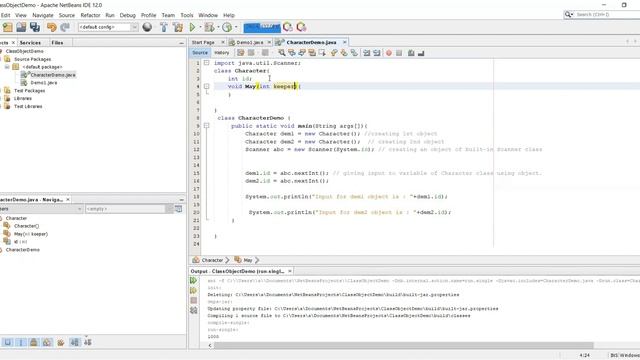Click the Clean and Build icon

(x=178, y=27)
